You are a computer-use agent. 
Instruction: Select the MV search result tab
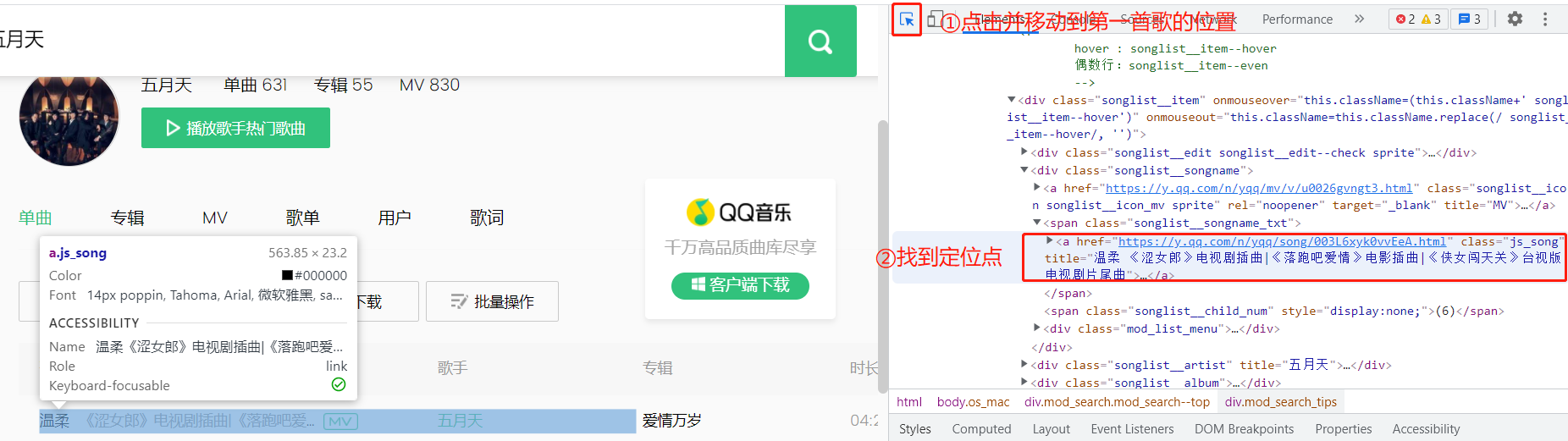(215, 218)
